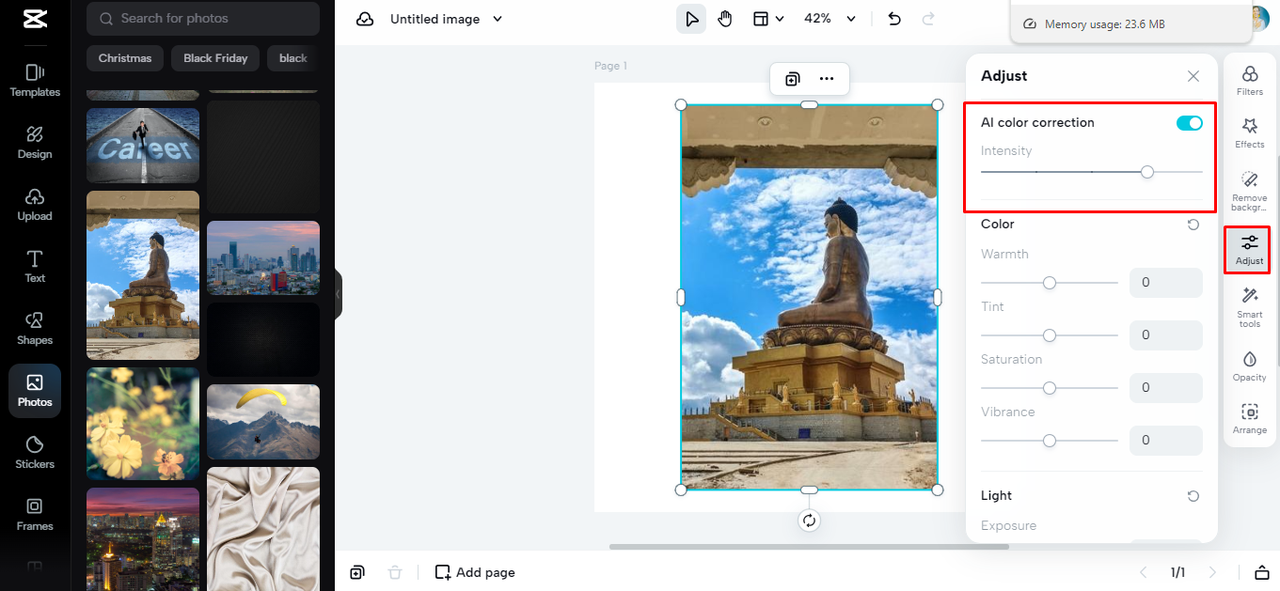Click the Memory usage: 23.6 MB indicator
This screenshot has width=1280, height=591.
(1094, 24)
